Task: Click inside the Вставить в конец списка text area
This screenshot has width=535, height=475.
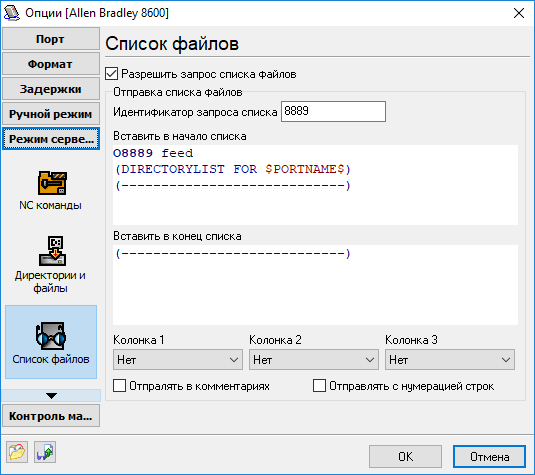Action: [315, 285]
